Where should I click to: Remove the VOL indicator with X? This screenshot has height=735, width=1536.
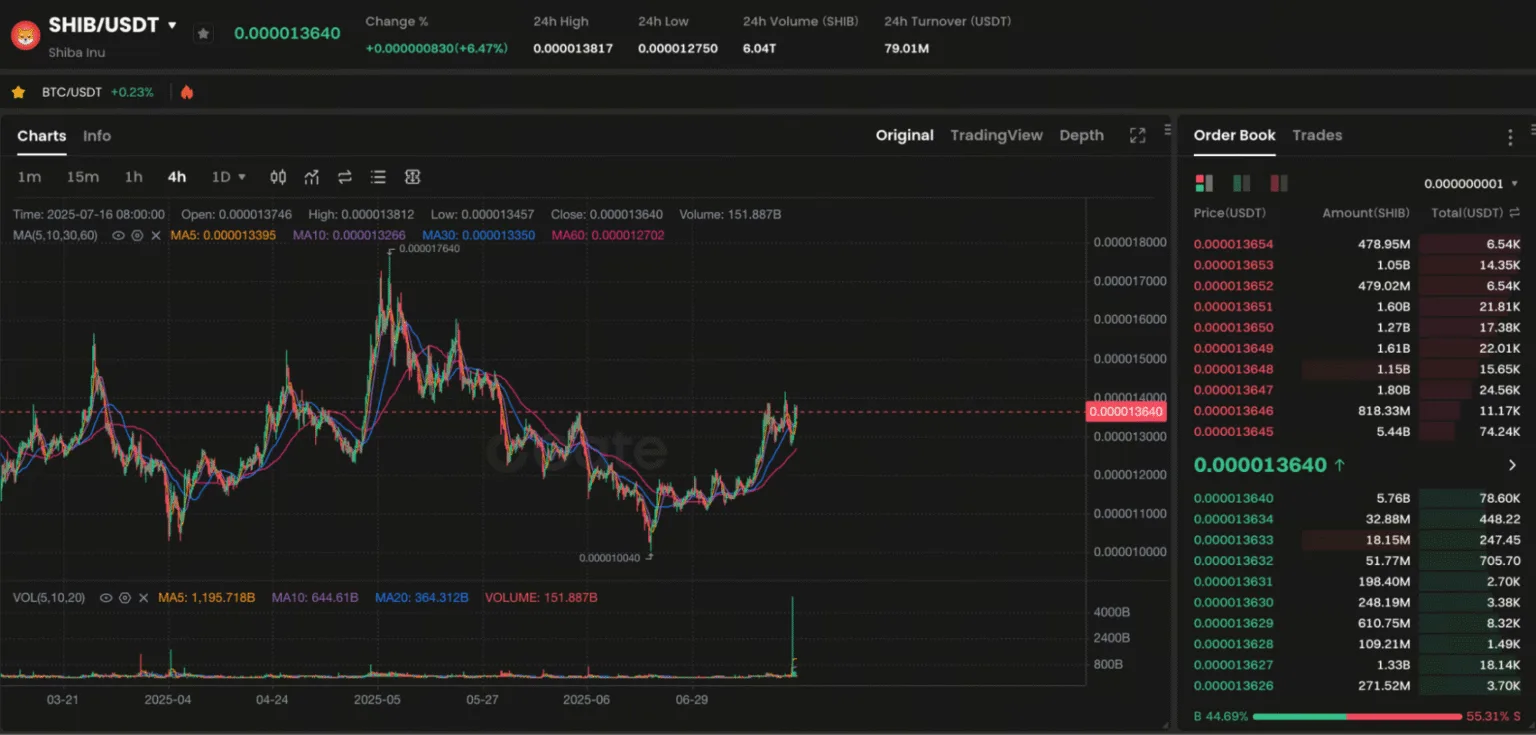(143, 598)
